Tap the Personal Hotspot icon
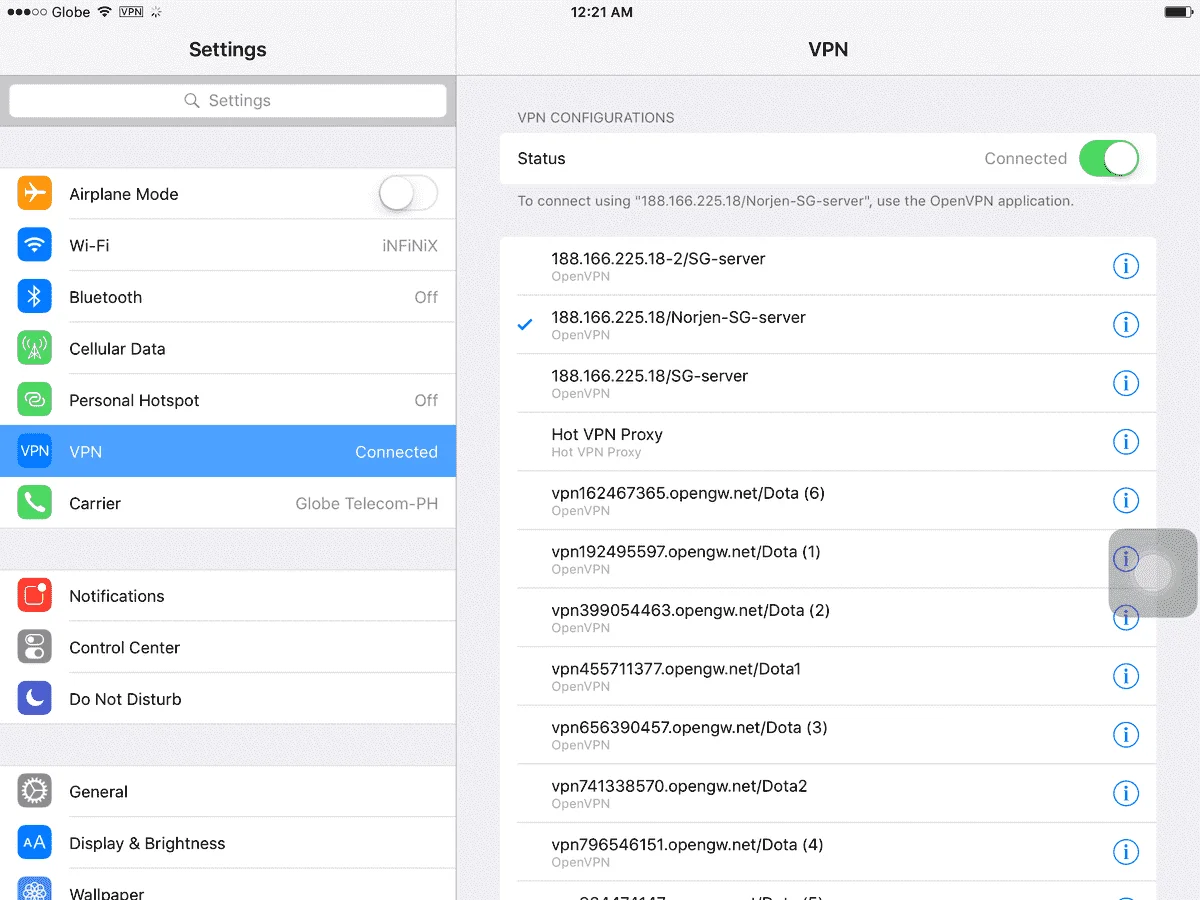 (x=35, y=400)
